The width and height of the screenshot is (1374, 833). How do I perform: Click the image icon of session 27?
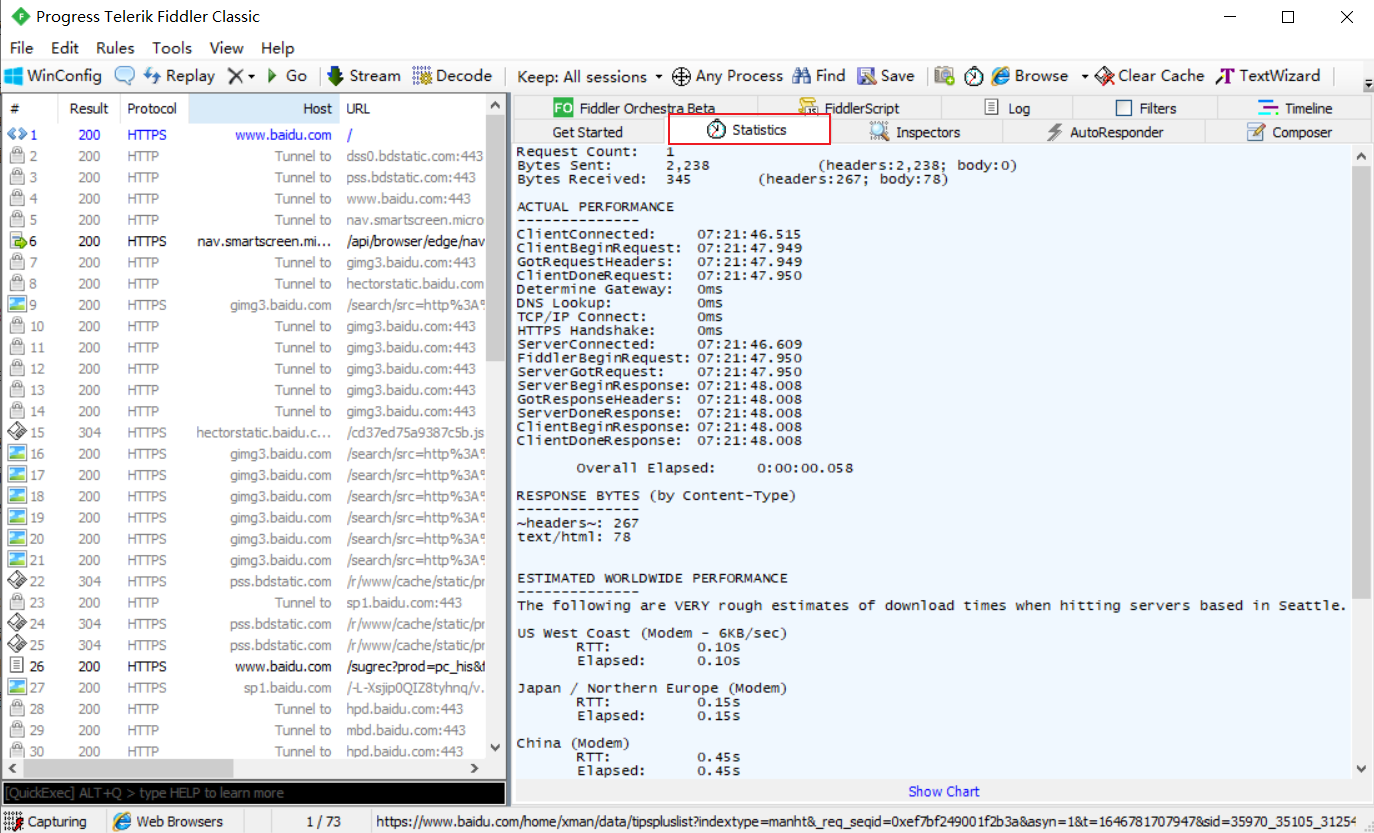[x=17, y=687]
